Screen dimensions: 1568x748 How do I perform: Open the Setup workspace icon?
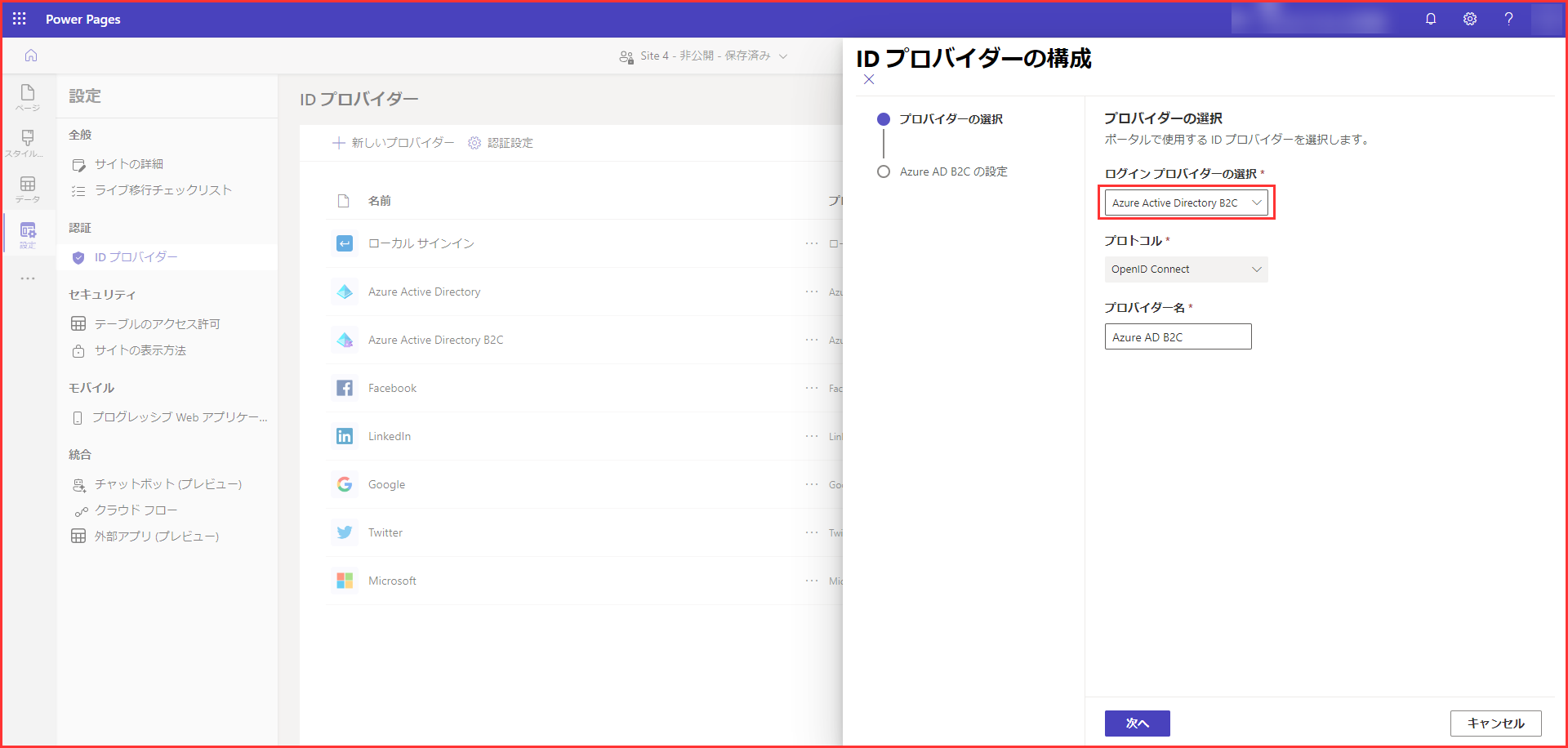point(28,234)
